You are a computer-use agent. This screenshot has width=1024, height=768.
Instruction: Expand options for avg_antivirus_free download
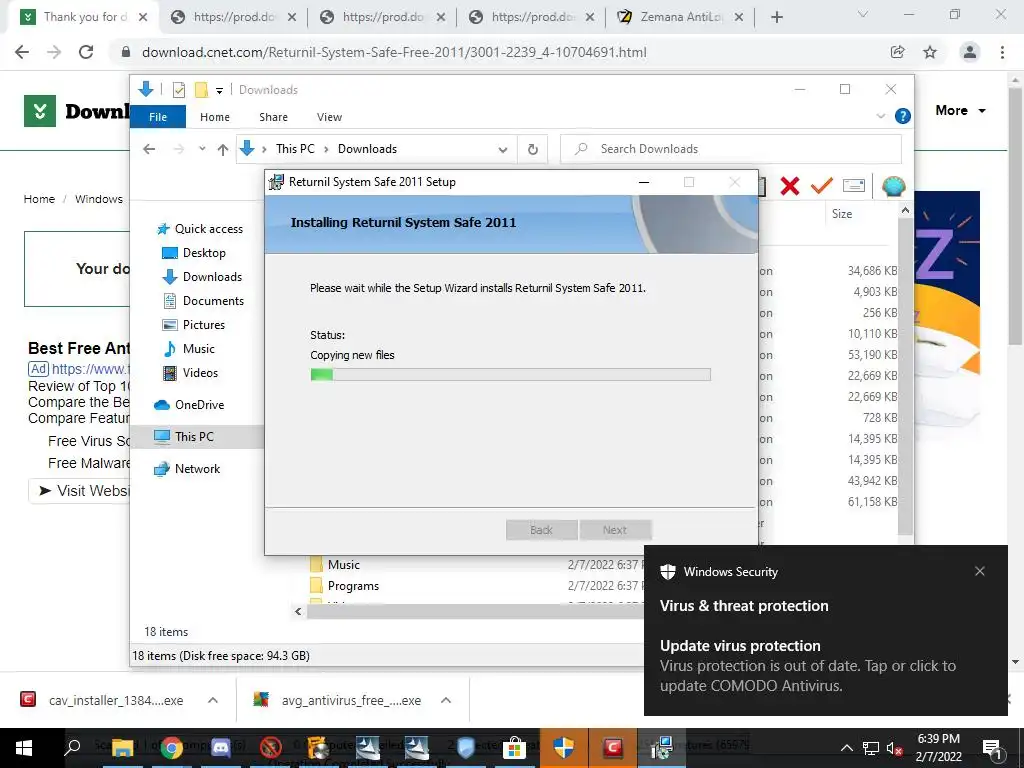coord(446,700)
